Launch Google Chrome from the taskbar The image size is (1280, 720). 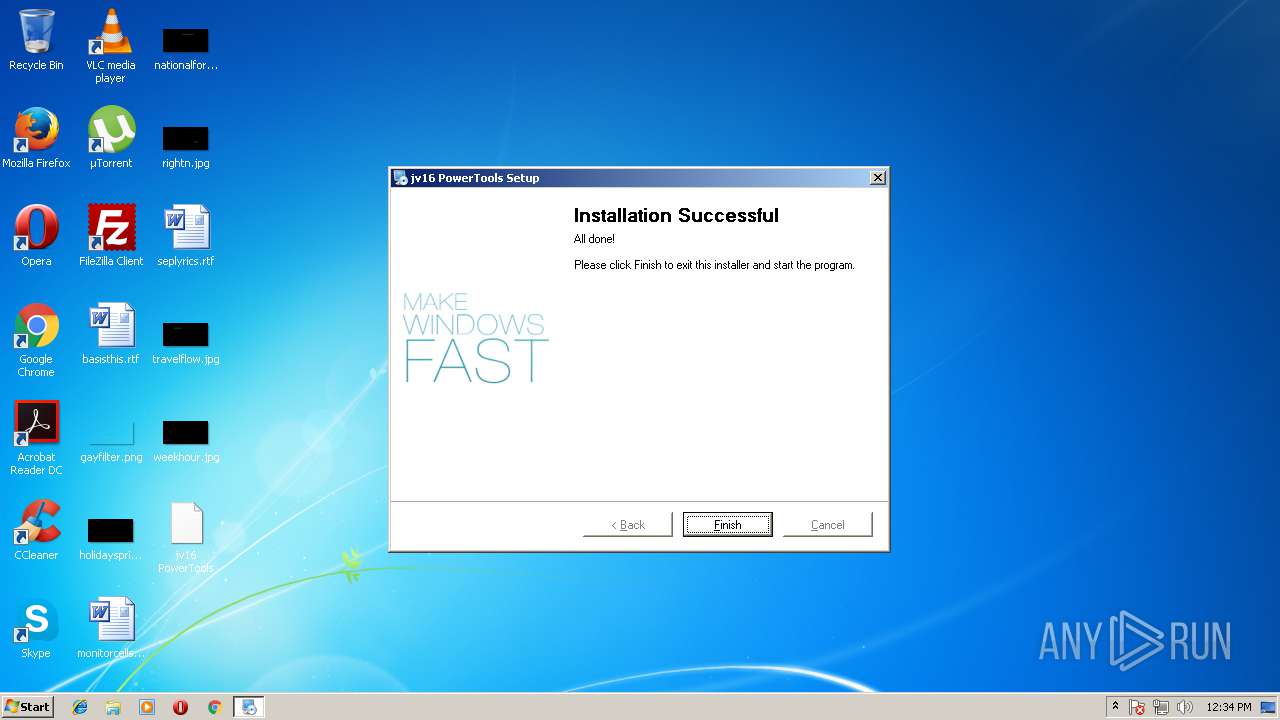(x=214, y=707)
